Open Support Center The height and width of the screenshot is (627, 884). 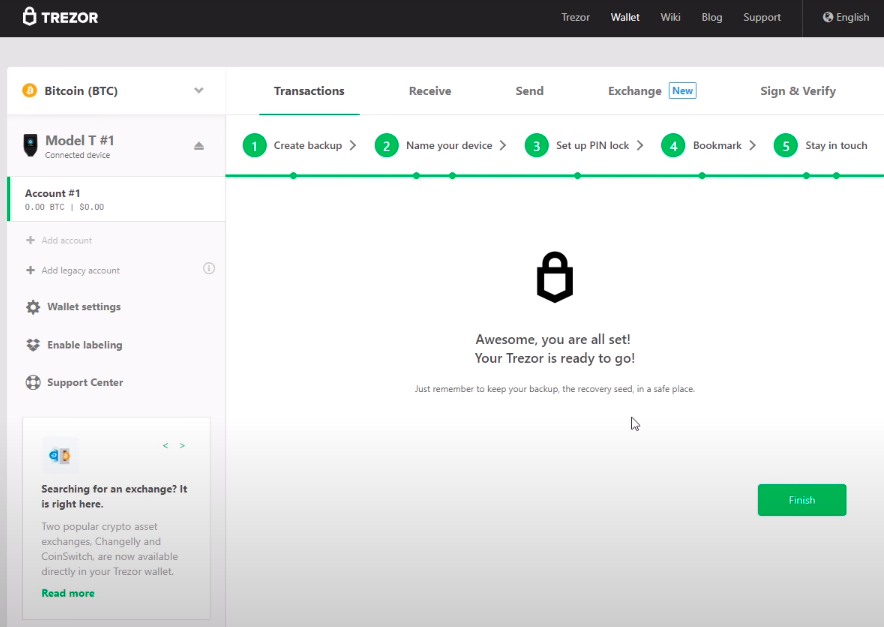click(x=85, y=382)
